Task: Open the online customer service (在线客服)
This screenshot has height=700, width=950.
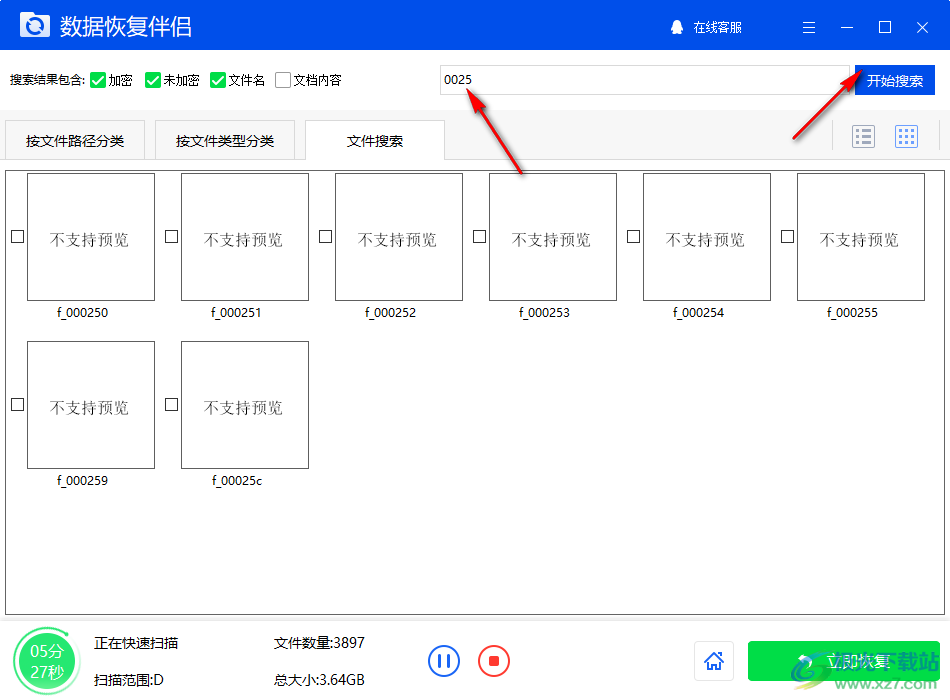Action: pyautogui.click(x=704, y=28)
